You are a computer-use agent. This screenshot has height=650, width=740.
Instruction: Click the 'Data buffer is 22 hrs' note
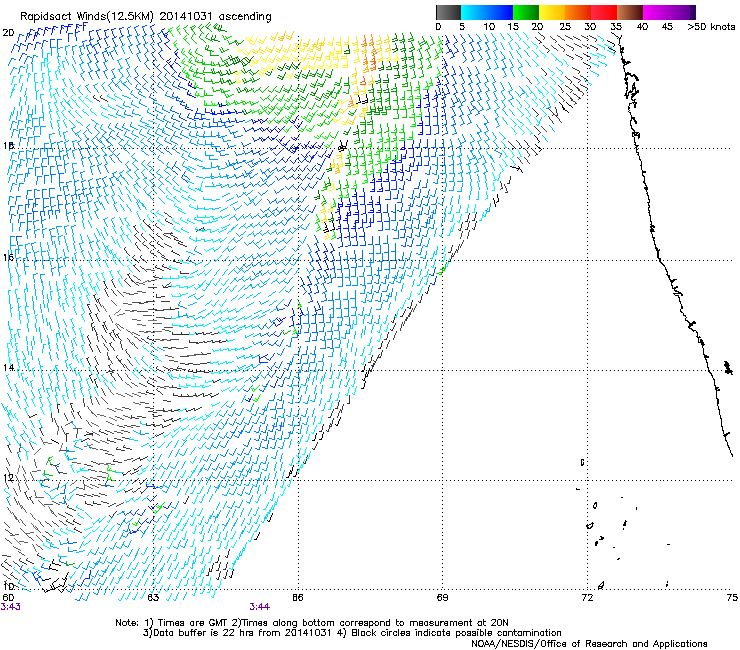(352, 633)
